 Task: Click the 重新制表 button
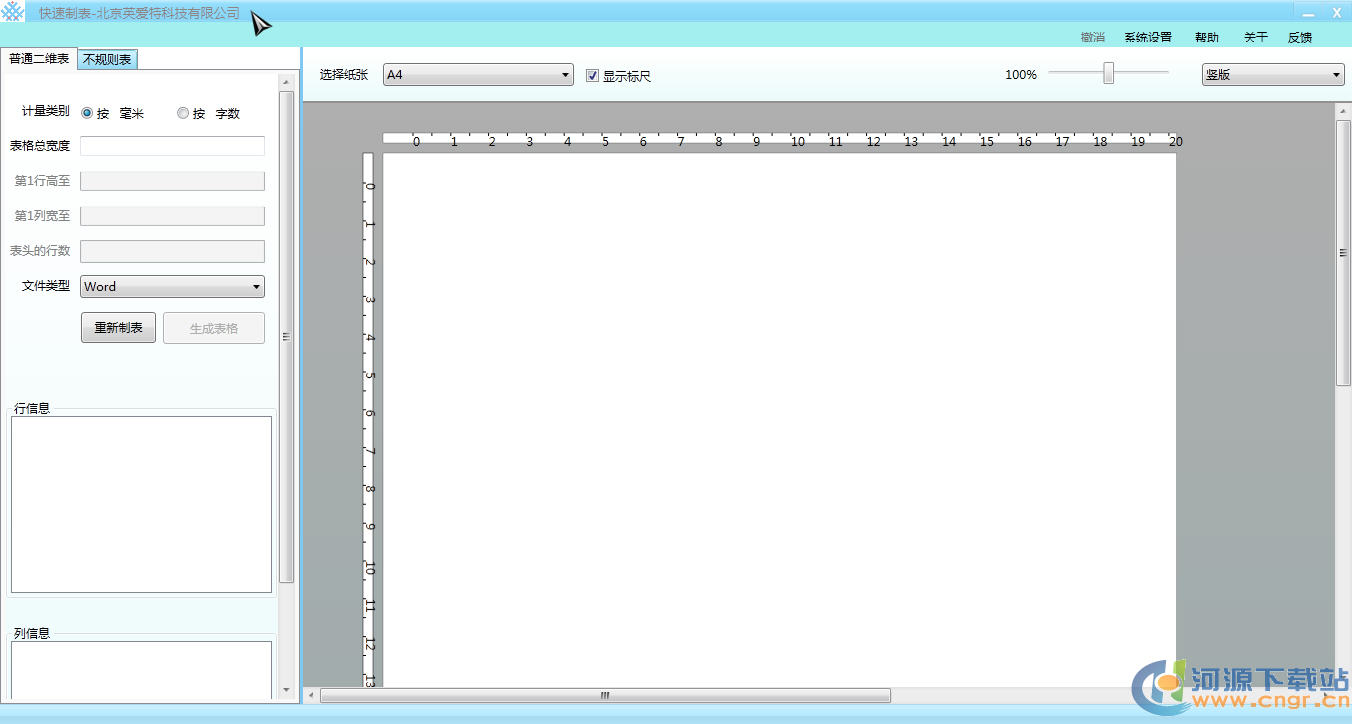pos(118,328)
